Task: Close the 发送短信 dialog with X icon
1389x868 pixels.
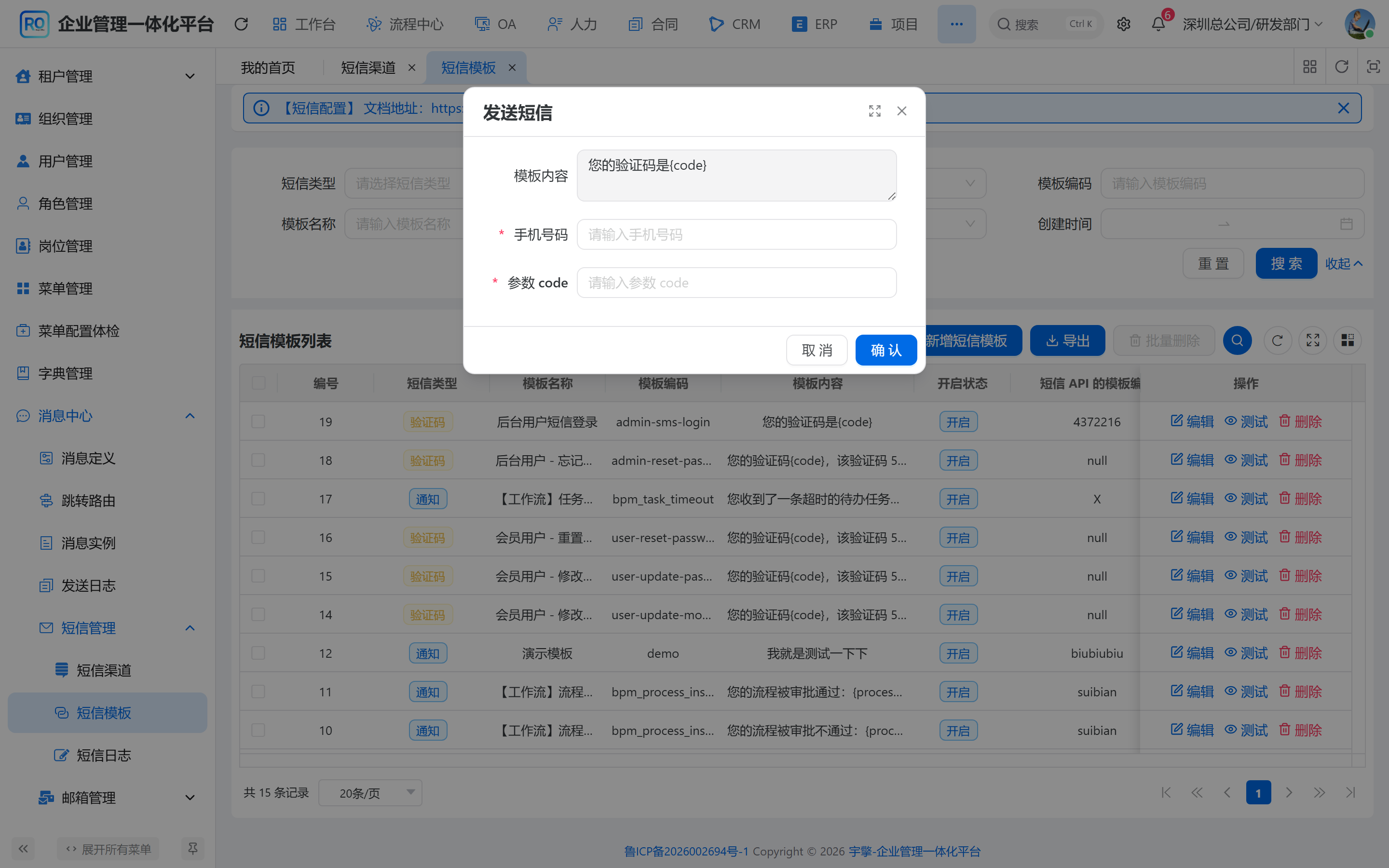Action: point(902,111)
